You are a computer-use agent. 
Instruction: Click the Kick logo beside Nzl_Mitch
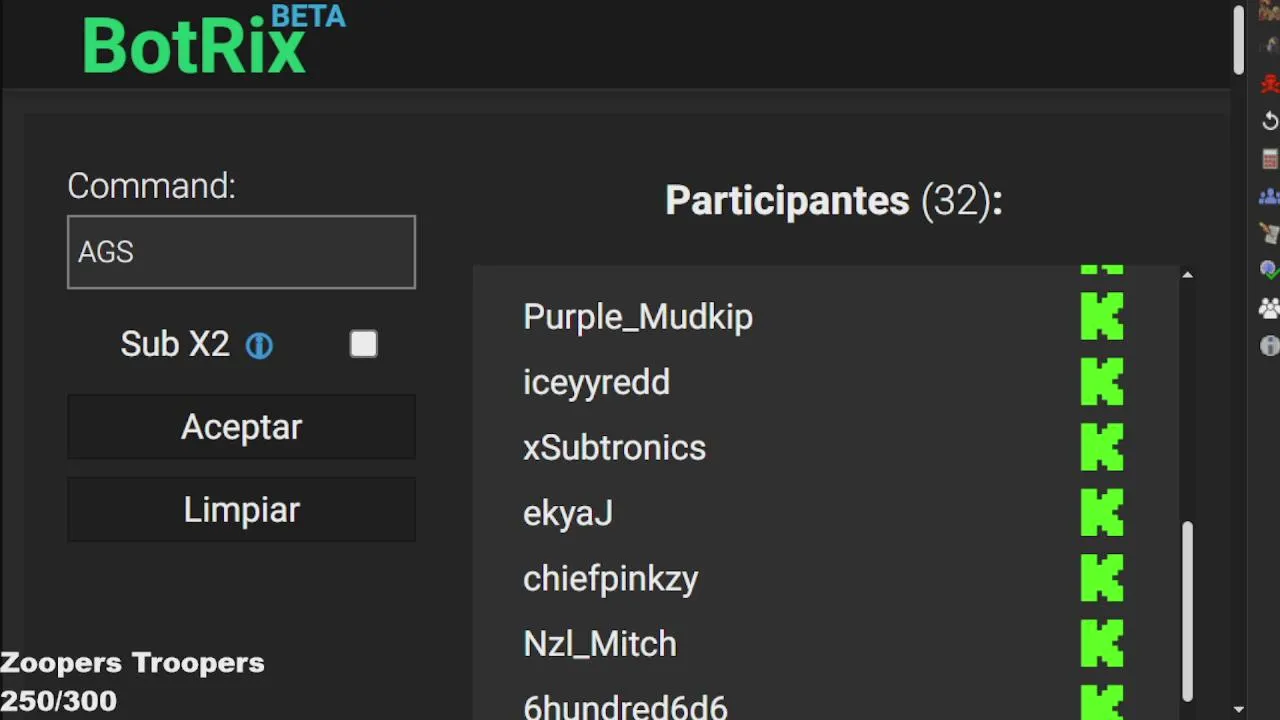click(1102, 644)
